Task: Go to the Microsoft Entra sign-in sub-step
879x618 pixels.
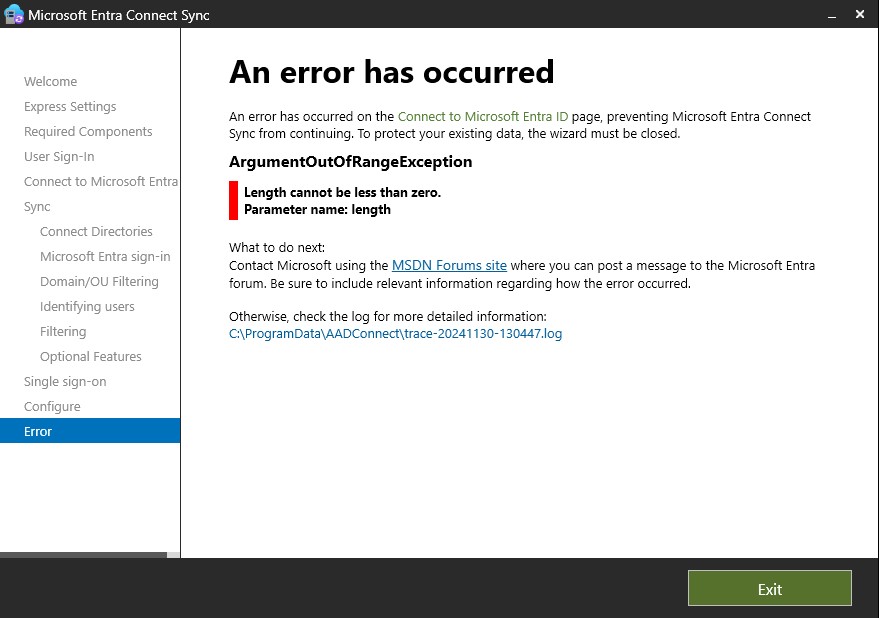Action: tap(105, 256)
